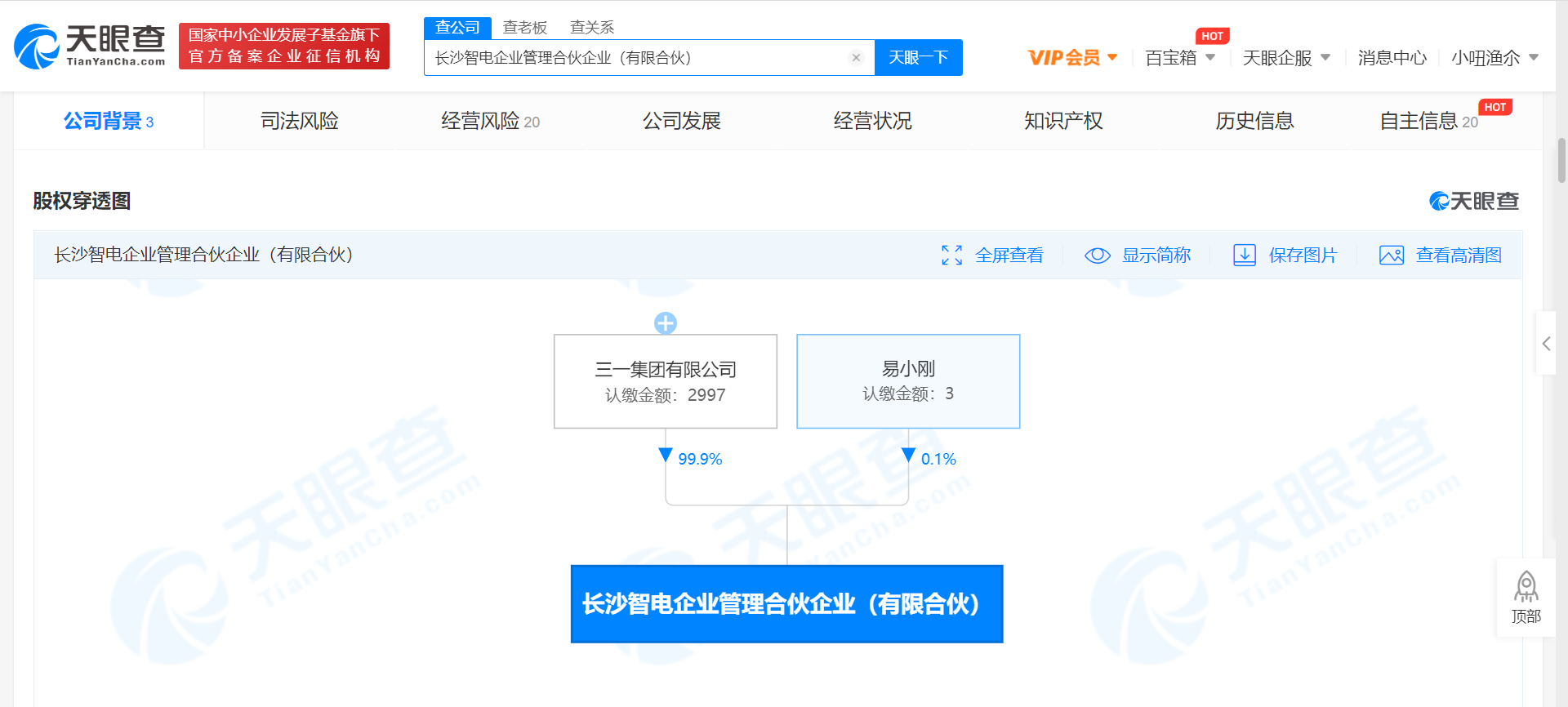Open the 经营状况 tab
The width and height of the screenshot is (1568, 707).
(x=873, y=121)
